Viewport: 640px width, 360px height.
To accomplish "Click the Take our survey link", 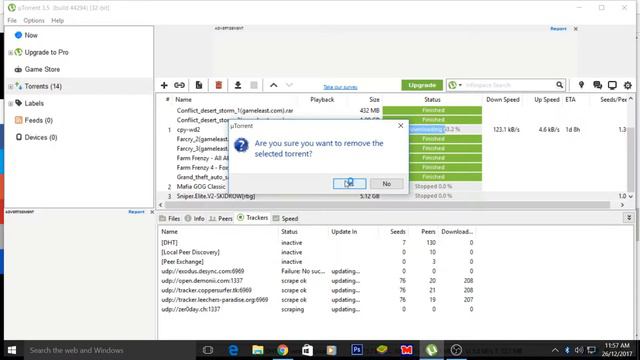I will (340, 87).
